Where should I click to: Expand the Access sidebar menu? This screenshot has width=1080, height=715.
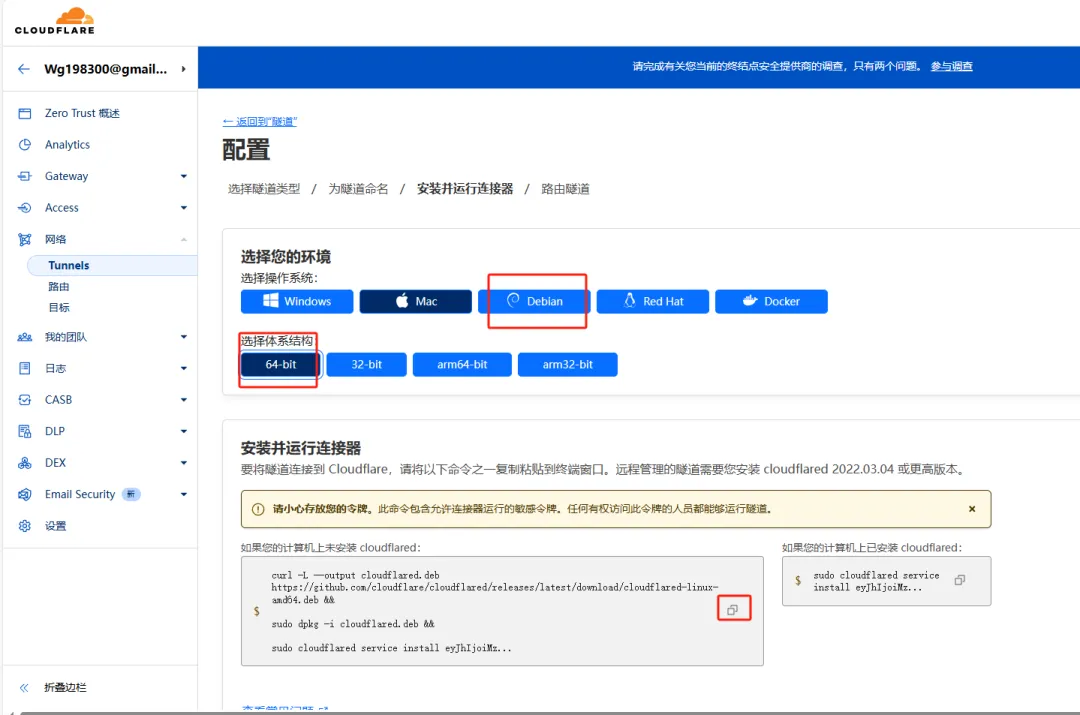coord(62,208)
